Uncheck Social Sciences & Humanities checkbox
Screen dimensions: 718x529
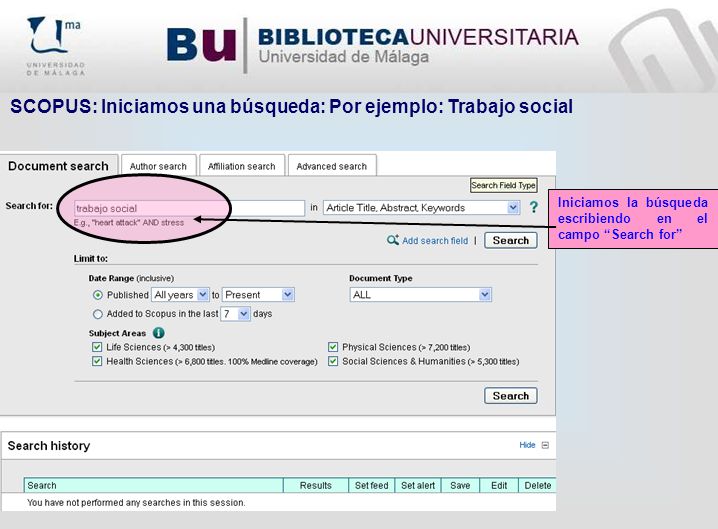[333, 361]
